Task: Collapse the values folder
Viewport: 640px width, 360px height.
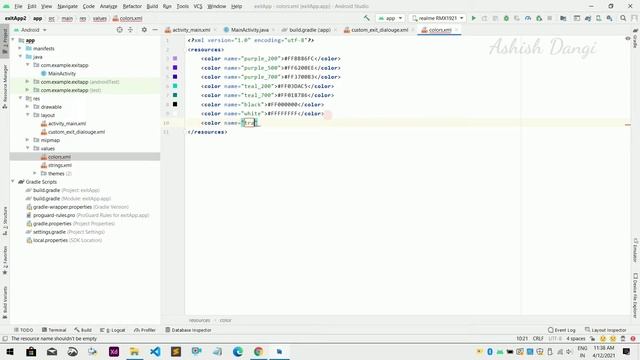Action: (27, 148)
